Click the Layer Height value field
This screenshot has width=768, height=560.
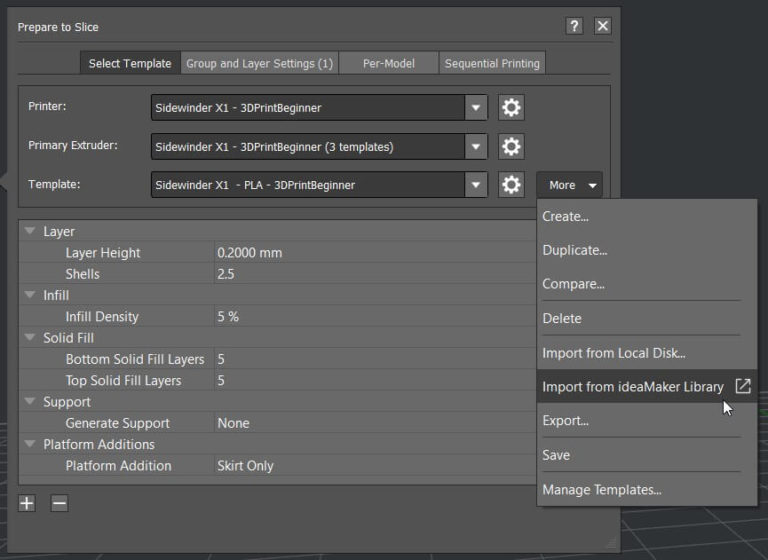tap(370, 253)
